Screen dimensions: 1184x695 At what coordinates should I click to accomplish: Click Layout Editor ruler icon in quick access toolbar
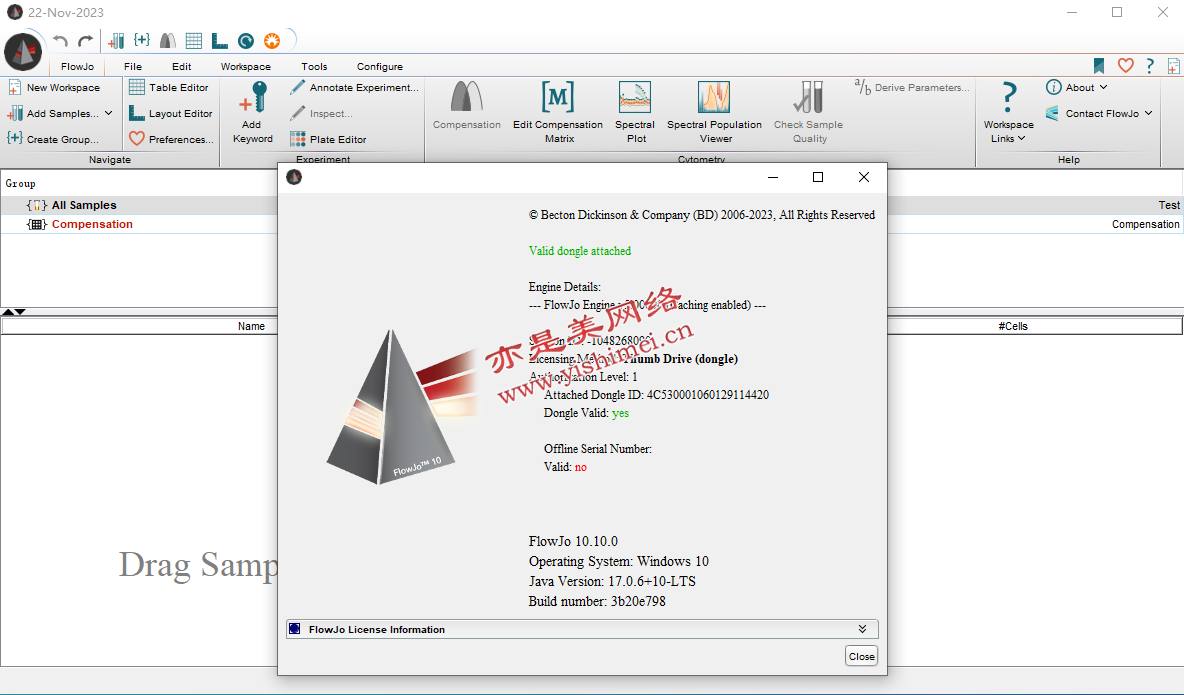click(219, 41)
